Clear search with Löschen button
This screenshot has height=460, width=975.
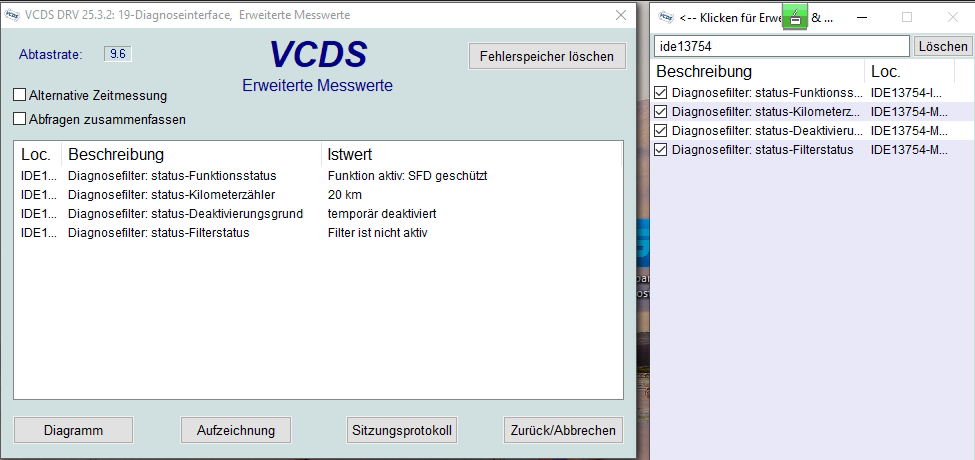coord(943,46)
